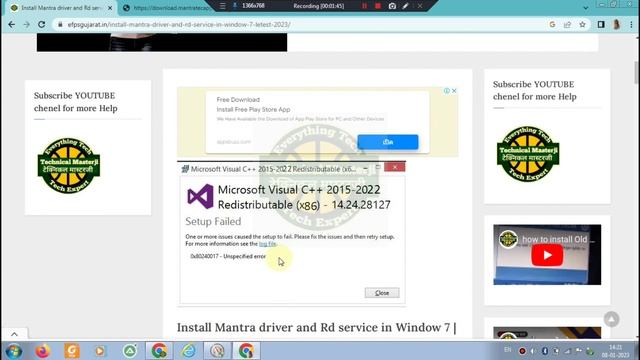The height and width of the screenshot is (360, 640).
Task: Click the Close button in setup dialog image
Action: pos(382,293)
